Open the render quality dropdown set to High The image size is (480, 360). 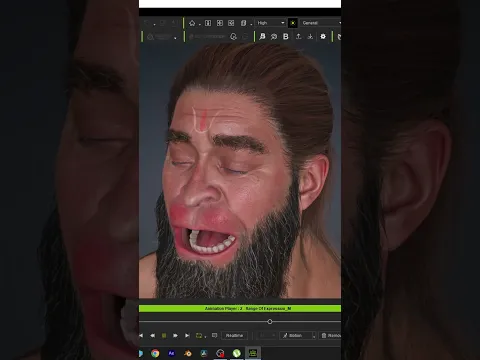pos(271,23)
